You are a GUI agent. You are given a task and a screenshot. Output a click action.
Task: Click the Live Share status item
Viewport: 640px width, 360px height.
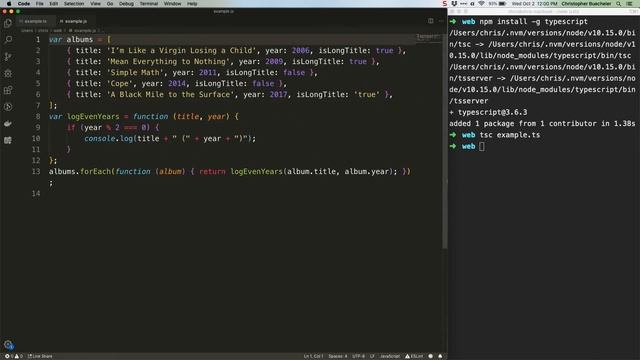(40, 356)
